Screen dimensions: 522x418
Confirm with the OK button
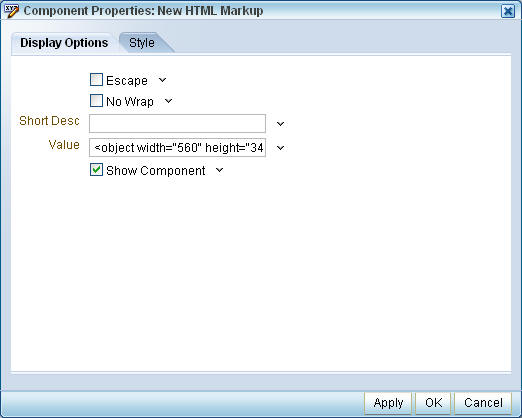433,403
